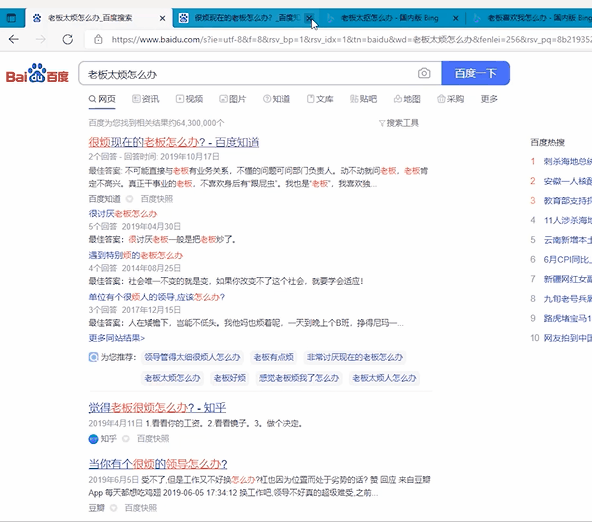Click suggestion 老板太烦人怎么办
This screenshot has height=522, width=592.
pos(384,378)
